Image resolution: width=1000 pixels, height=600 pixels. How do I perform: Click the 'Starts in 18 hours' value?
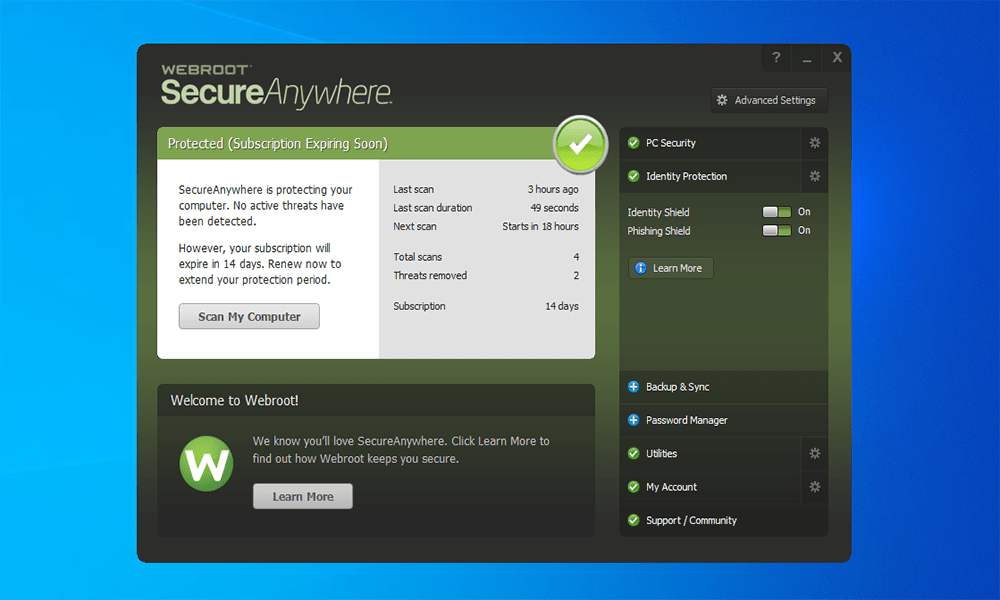click(540, 226)
